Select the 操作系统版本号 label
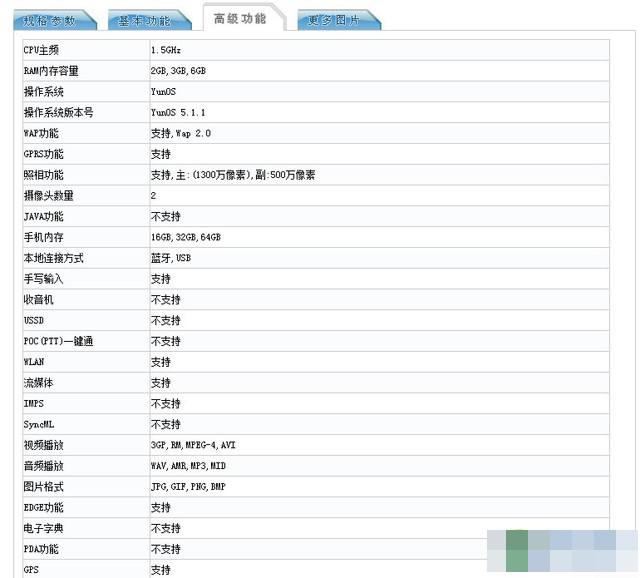Screen dimensions: 640x578 click(x=58, y=113)
